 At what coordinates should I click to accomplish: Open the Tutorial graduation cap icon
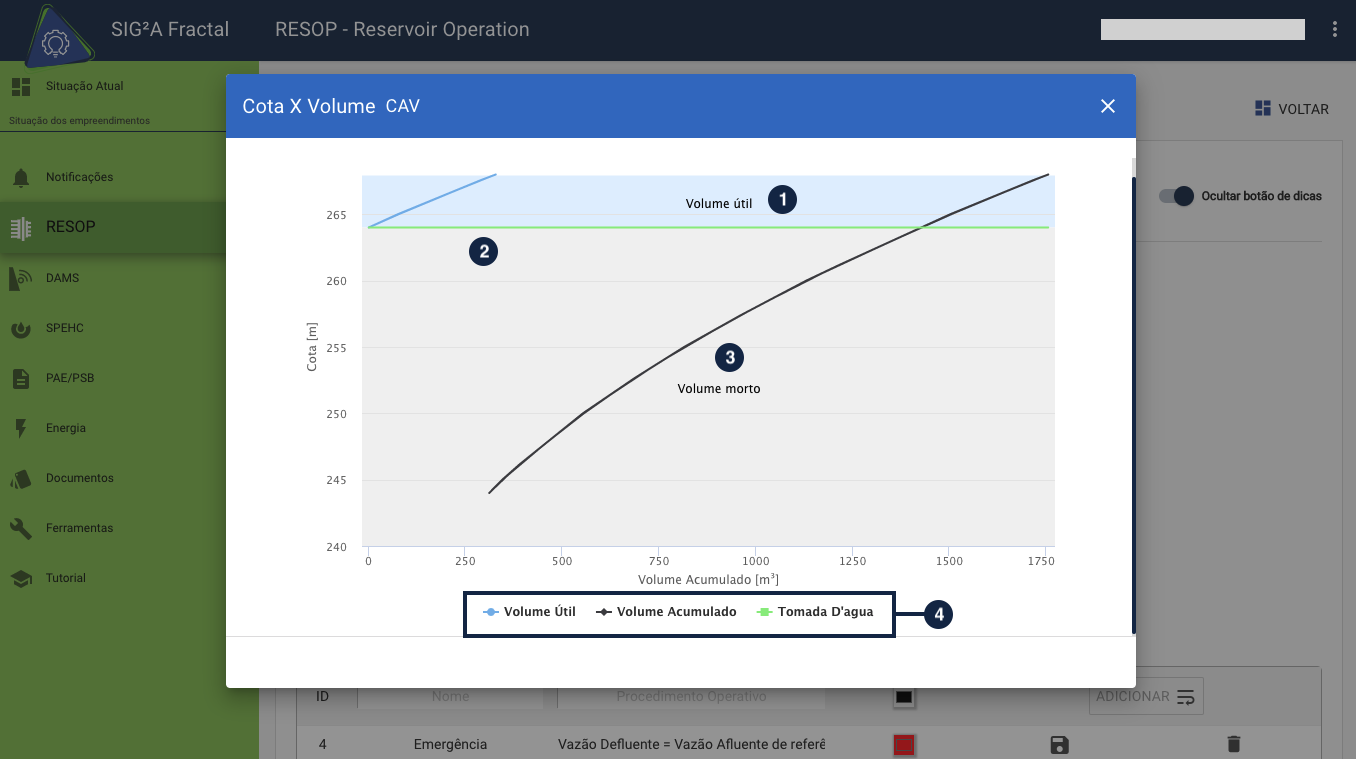[21, 578]
